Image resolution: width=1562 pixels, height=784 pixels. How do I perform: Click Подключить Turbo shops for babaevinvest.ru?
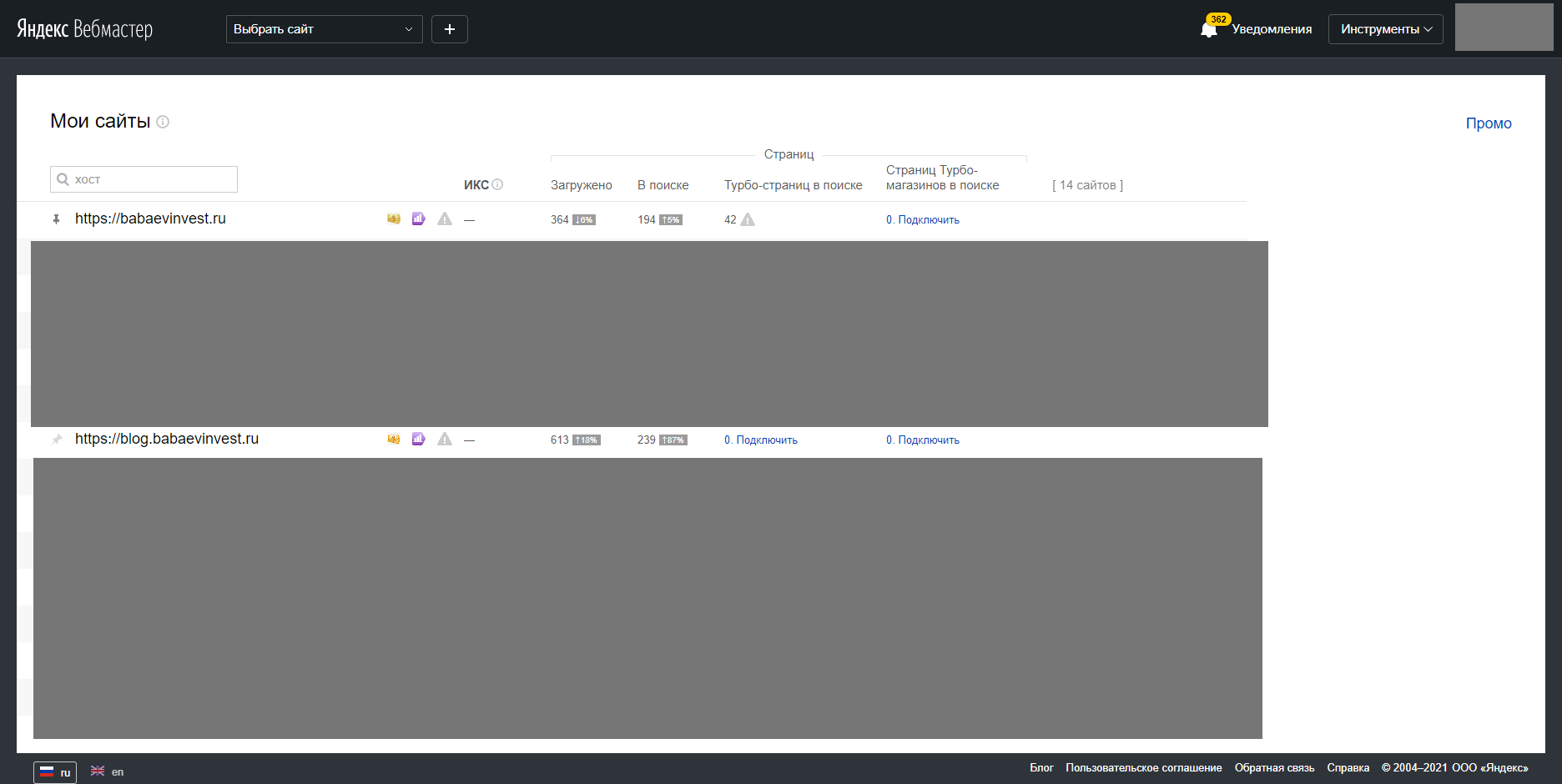pyautogui.click(x=929, y=220)
